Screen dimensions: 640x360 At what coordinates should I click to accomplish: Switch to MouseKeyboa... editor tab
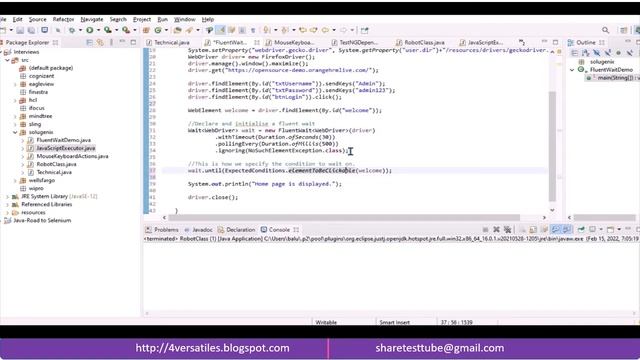(x=290, y=42)
